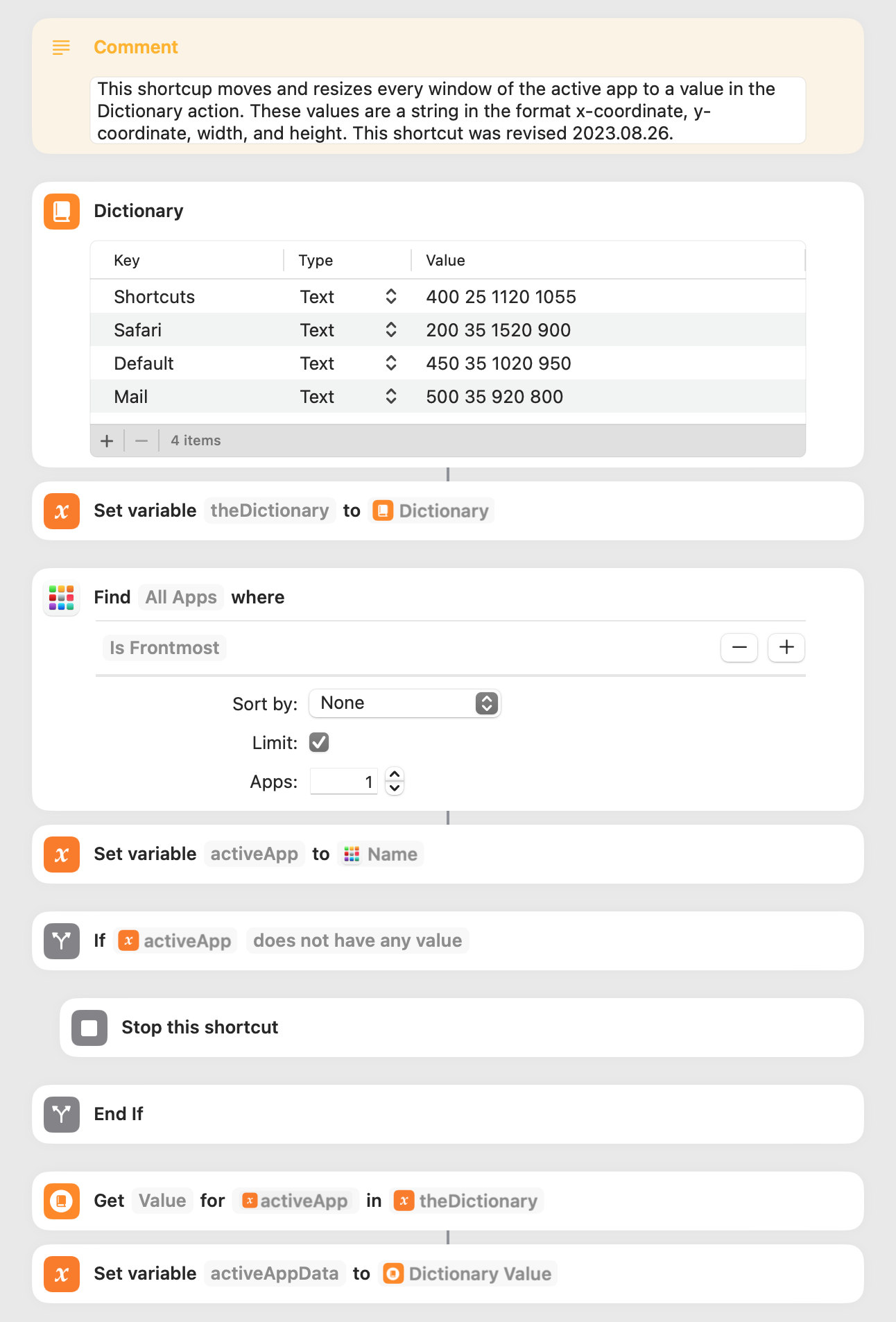Change the 'does not have any value' condition
Screen dimensions: 896x1322
click(358, 941)
